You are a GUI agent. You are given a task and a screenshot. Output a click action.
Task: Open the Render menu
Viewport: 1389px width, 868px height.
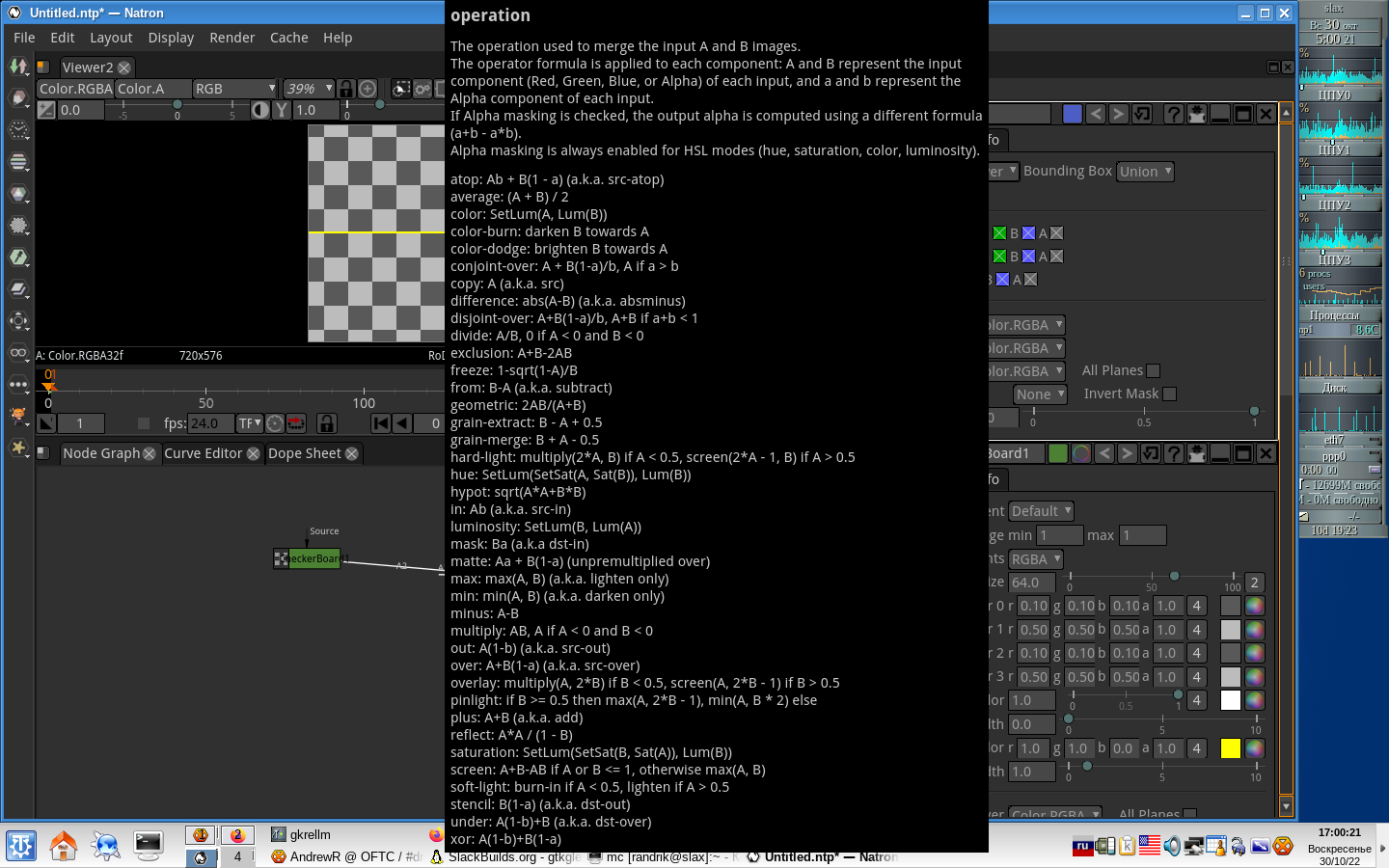[x=231, y=38]
